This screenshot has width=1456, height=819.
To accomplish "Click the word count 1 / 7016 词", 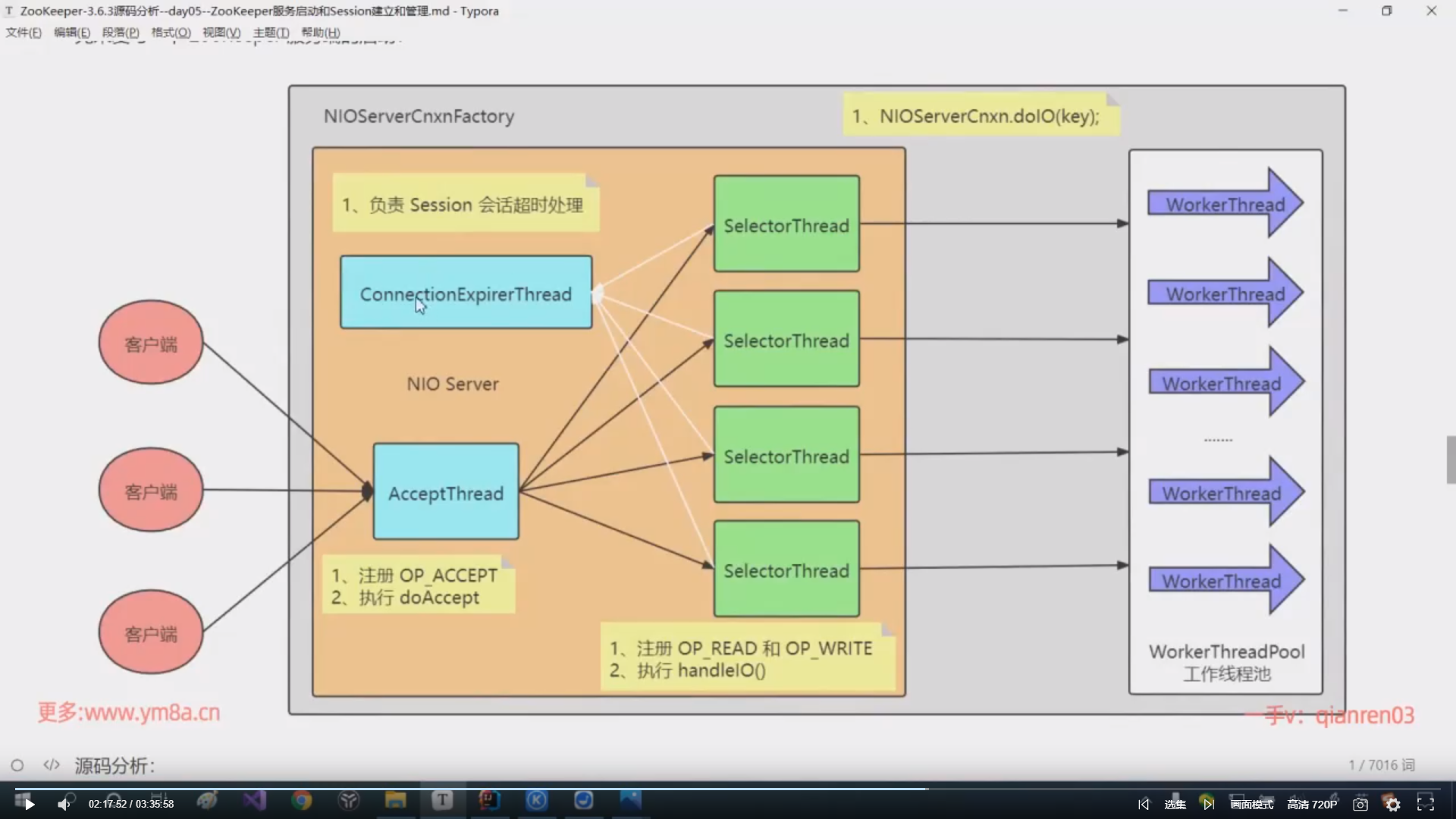I will pyautogui.click(x=1381, y=765).
